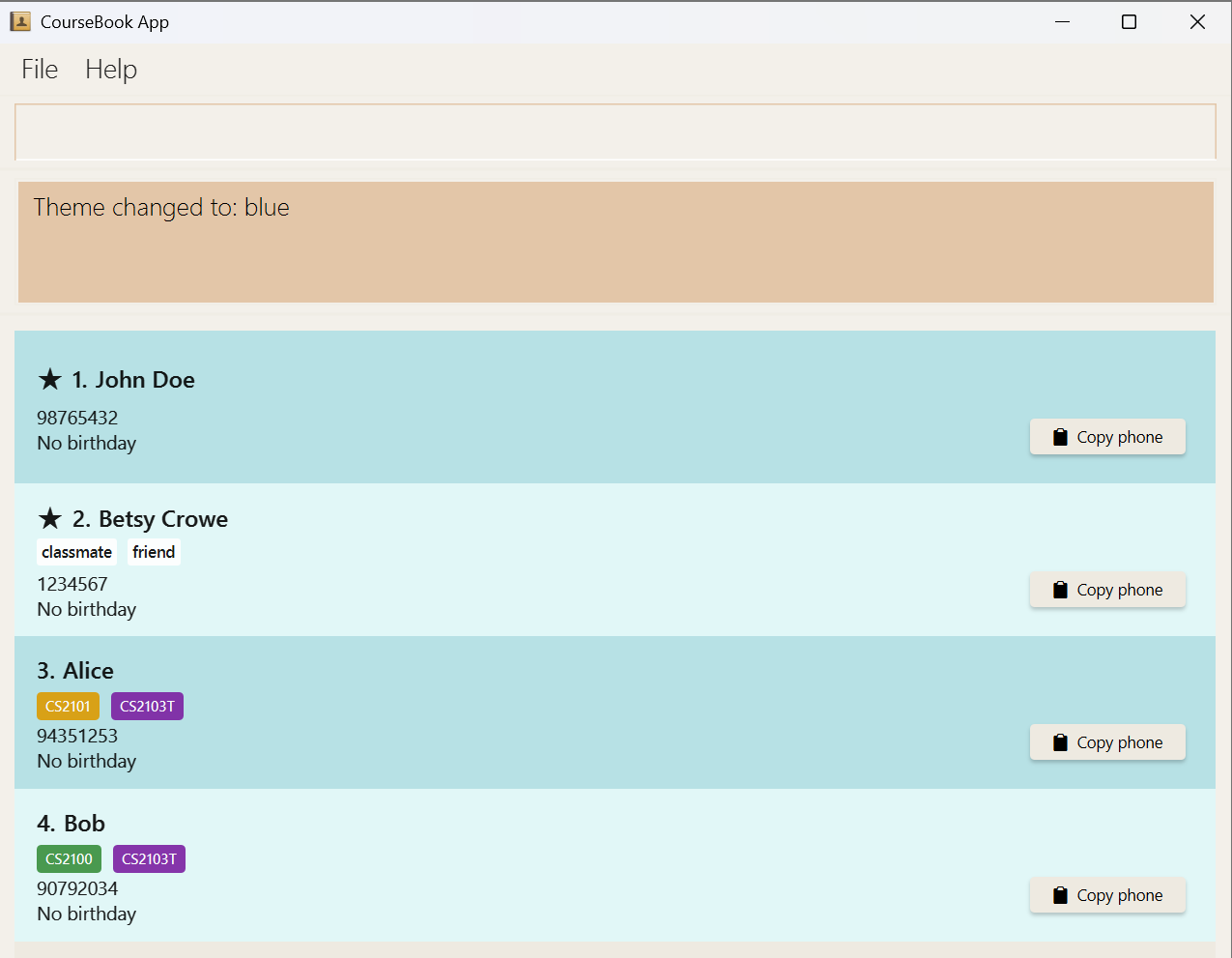
Task: Click clipboard icon in Betsy Crowe's row
Action: 1060,590
